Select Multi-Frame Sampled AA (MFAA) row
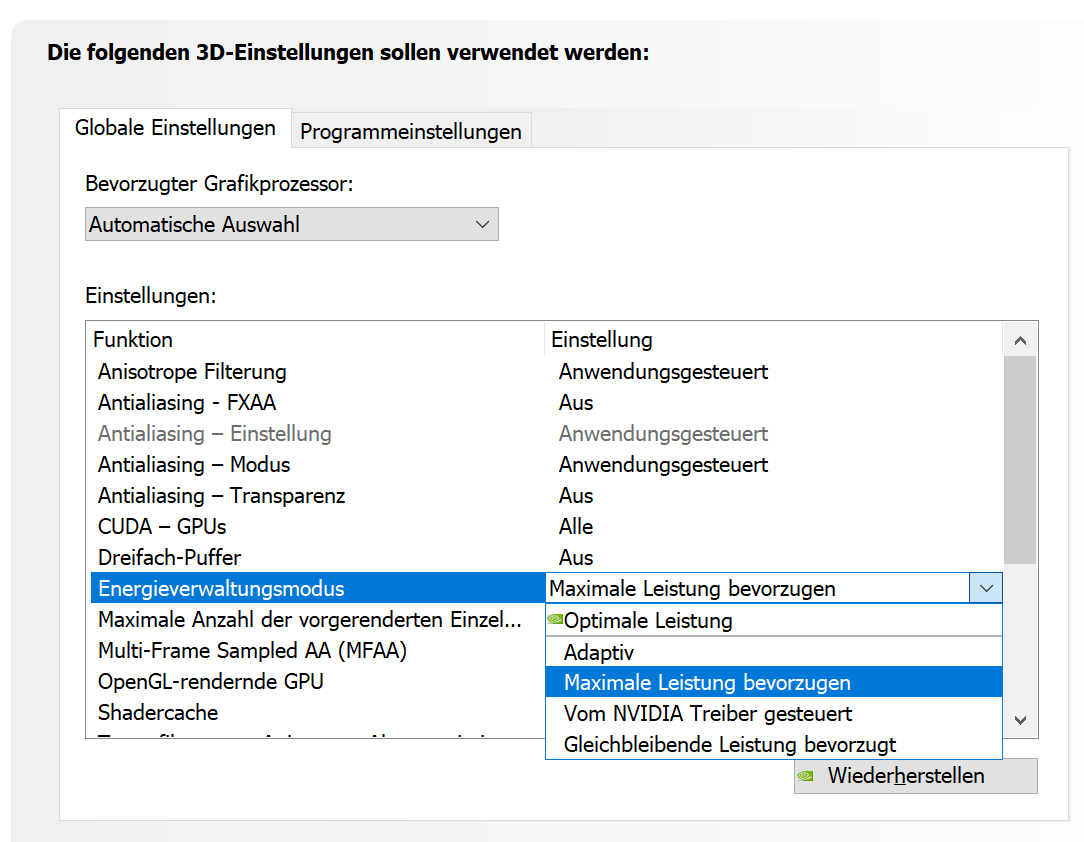This screenshot has width=1084, height=842. [318, 651]
